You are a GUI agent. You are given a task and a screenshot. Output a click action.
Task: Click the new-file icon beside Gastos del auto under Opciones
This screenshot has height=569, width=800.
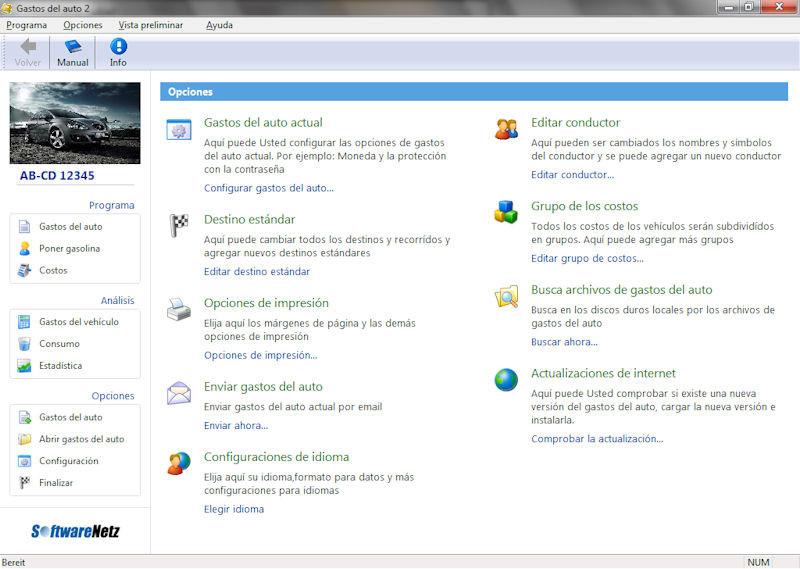point(24,417)
